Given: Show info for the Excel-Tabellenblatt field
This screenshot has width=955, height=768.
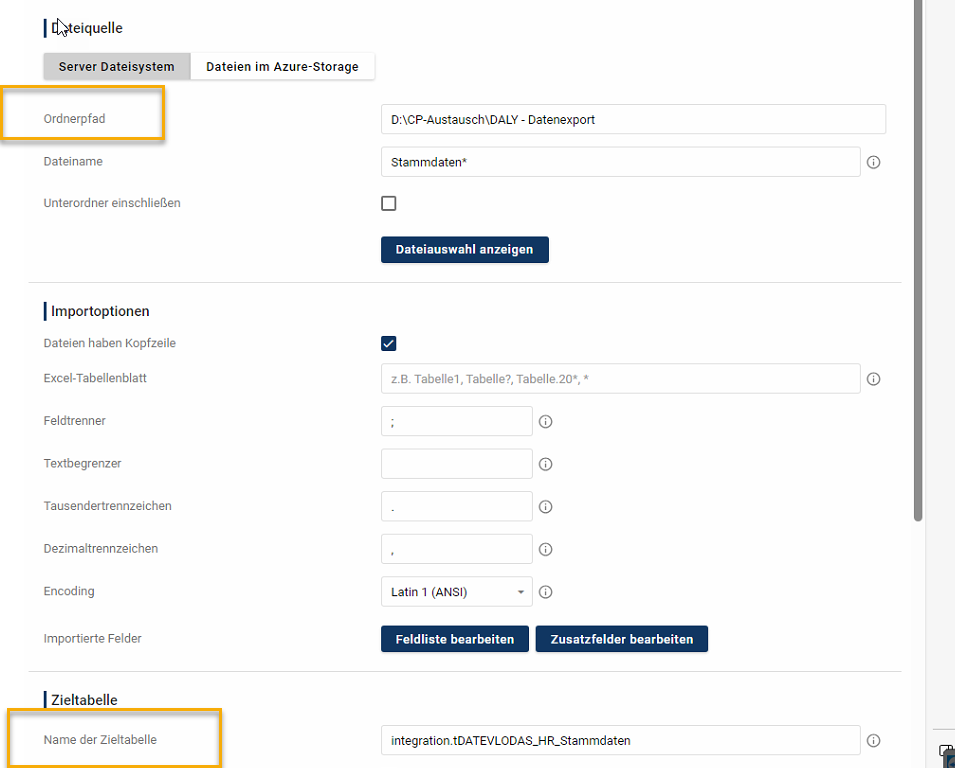Looking at the screenshot, I should click(873, 379).
